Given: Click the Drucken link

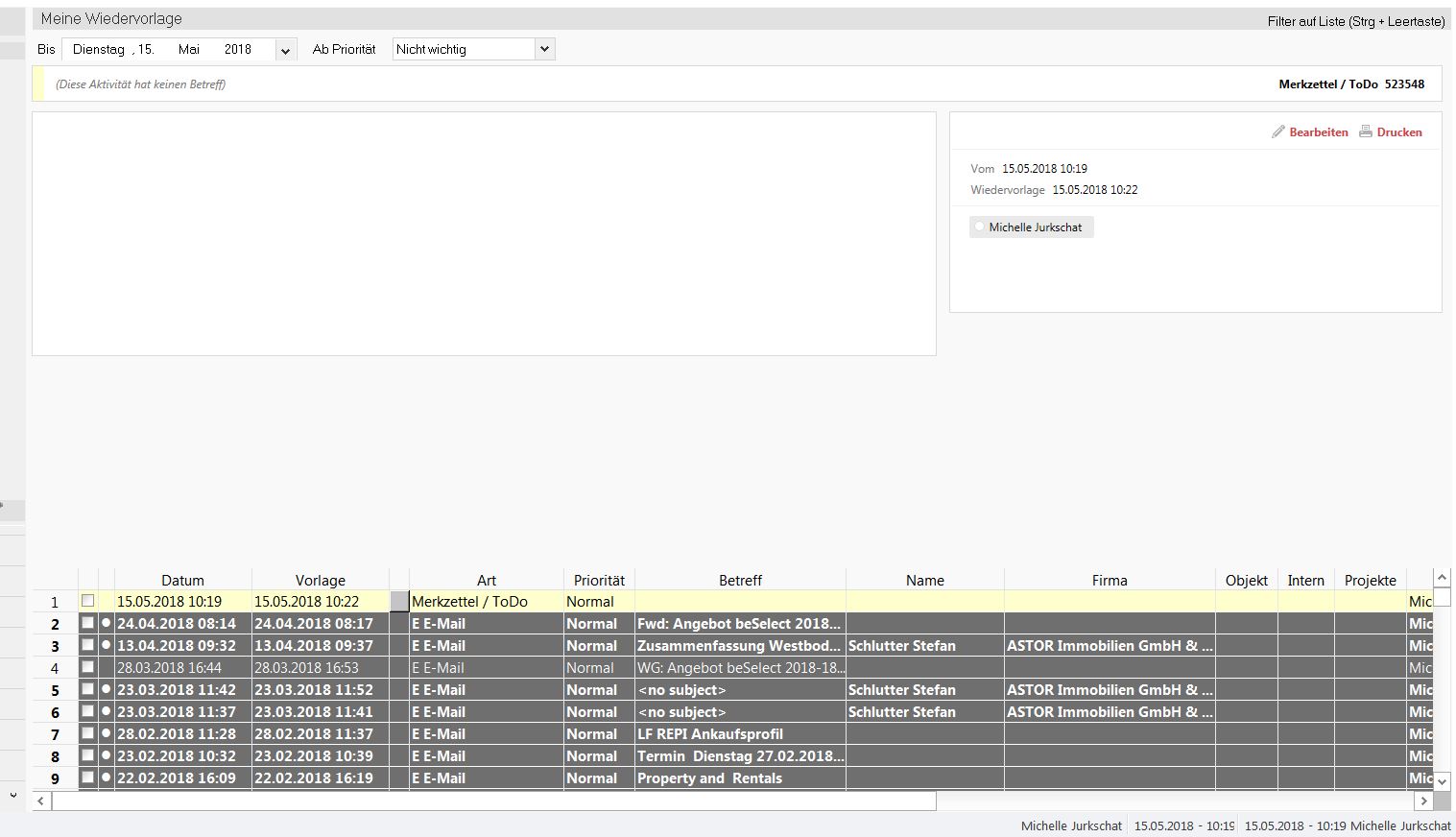Looking at the screenshot, I should (1398, 132).
